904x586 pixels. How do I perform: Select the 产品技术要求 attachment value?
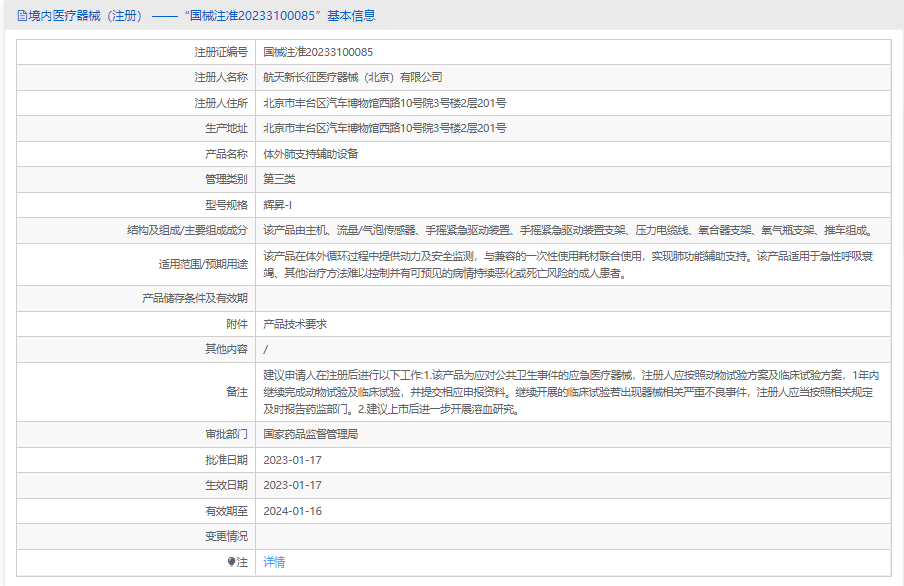click(295, 324)
